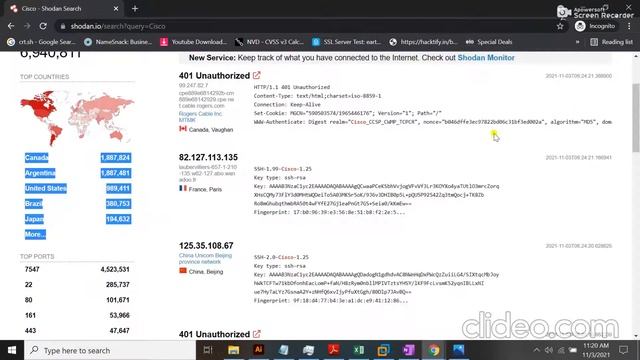Open the Windows Start menu
Viewport: 640px width, 360px height.
[12, 350]
